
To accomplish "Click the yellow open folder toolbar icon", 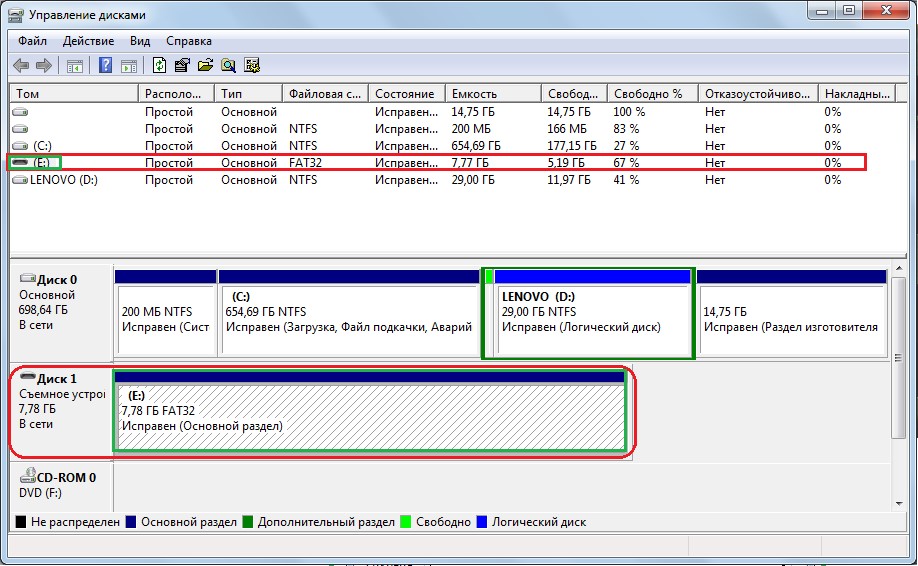I will [x=205, y=66].
